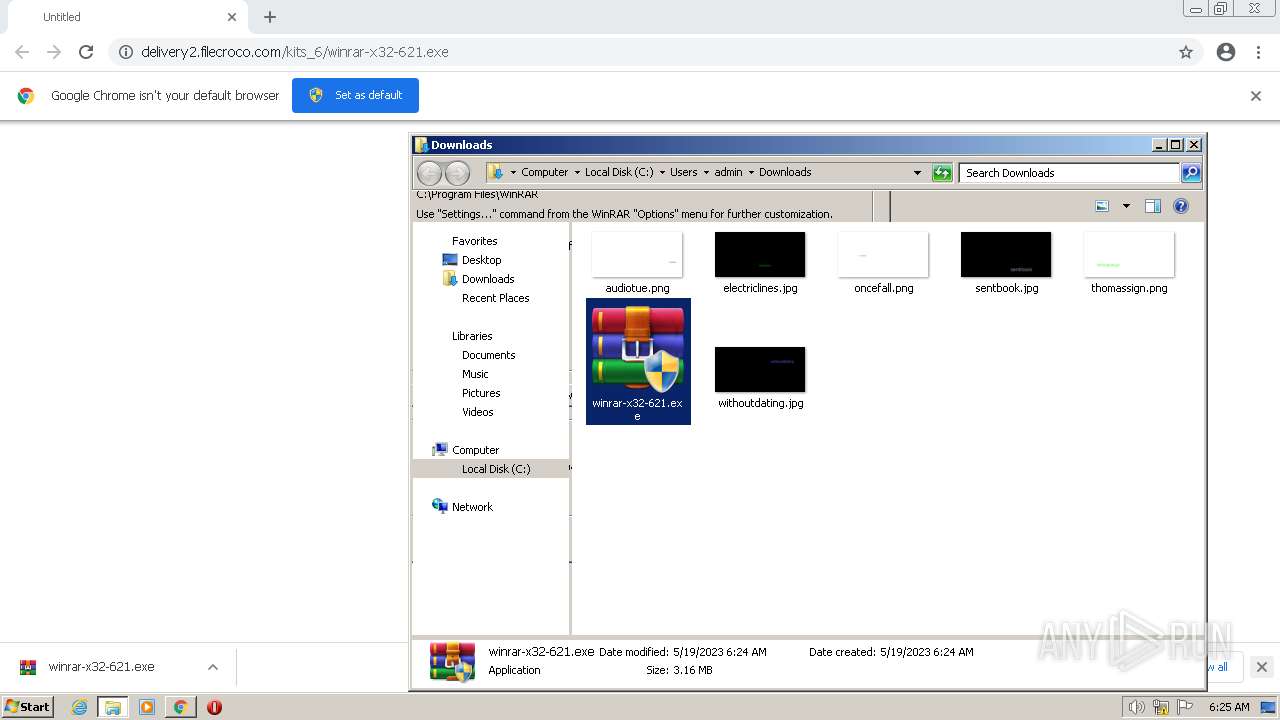Open downloaded winrar-x32-621.exe in the download shelf
This screenshot has height=720, width=1280.
[x=100, y=667]
